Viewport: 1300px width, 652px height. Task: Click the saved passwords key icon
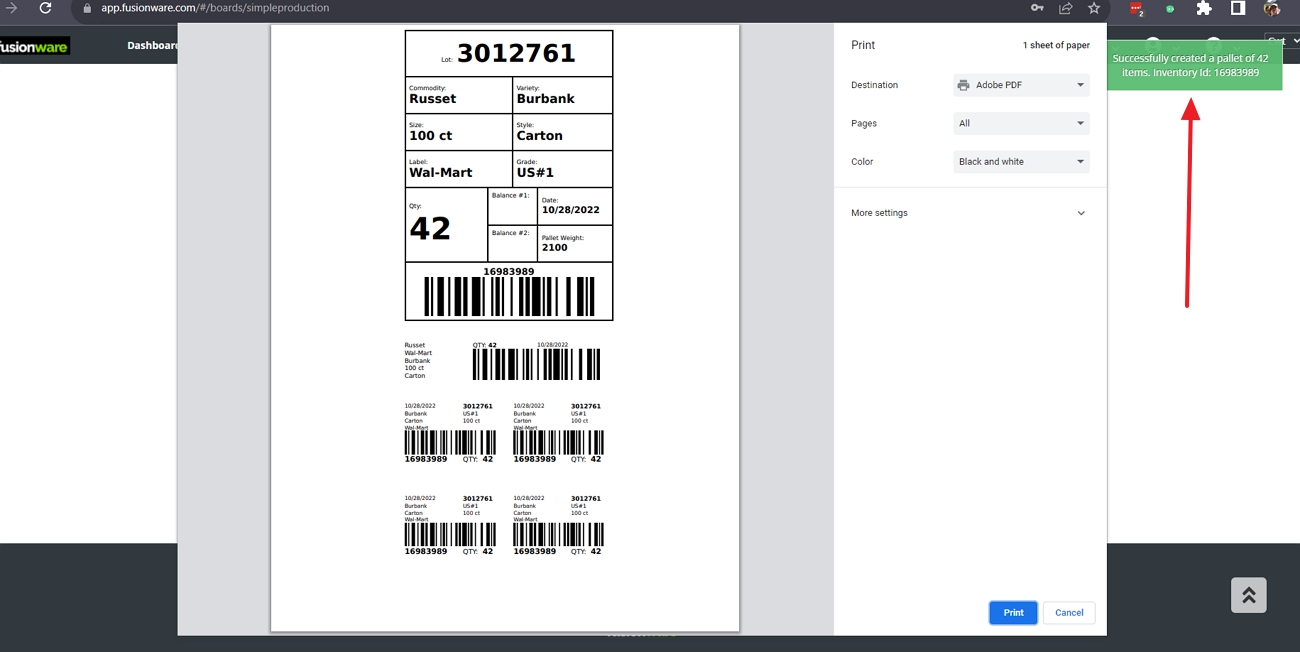pyautogui.click(x=1037, y=8)
